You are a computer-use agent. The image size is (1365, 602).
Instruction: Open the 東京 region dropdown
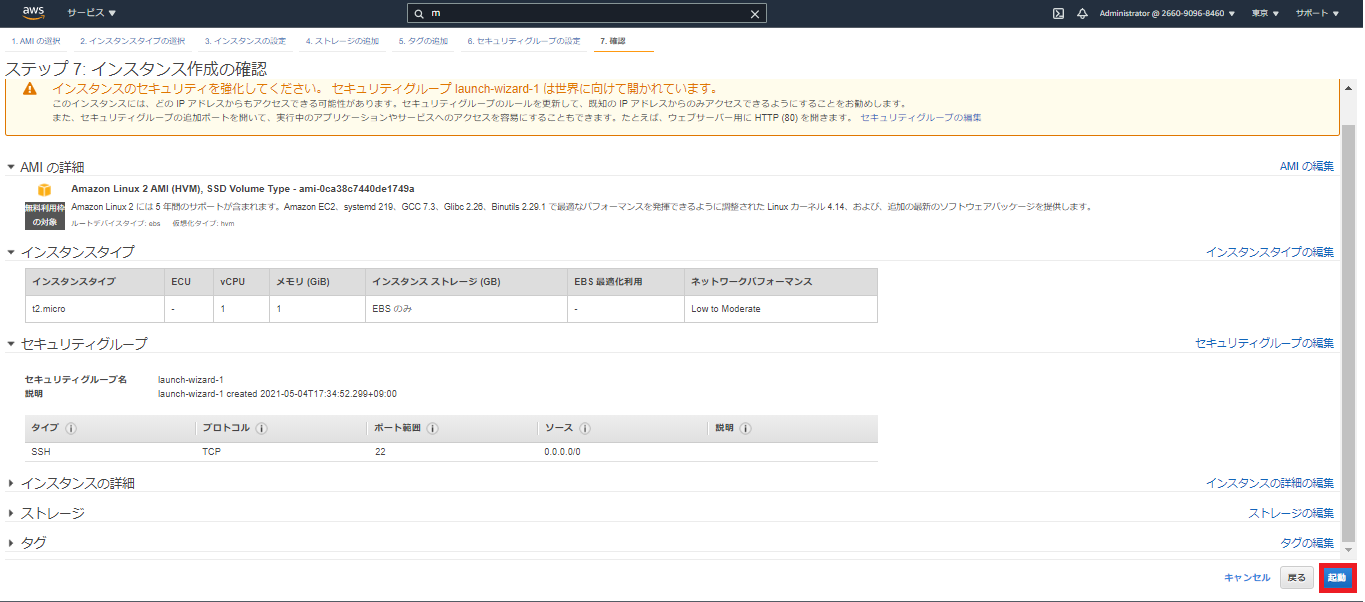point(1265,14)
